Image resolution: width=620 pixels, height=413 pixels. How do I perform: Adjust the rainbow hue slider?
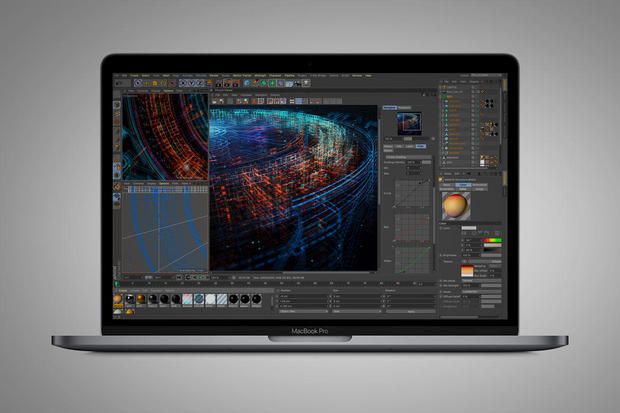pyautogui.click(x=493, y=240)
